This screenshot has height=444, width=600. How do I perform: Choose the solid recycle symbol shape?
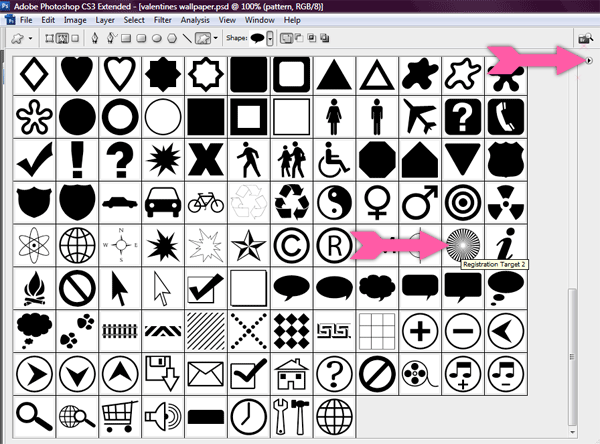pos(291,202)
